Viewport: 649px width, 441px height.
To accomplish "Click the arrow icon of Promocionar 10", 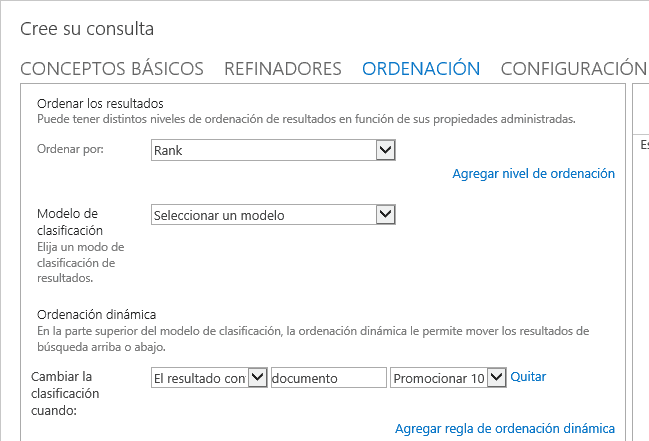I will pos(496,378).
